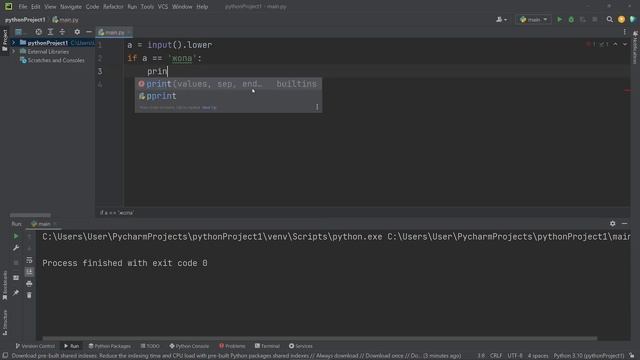640x360 pixels.
Task: Click UTF-8 encoding in status bar
Action: tap(515, 356)
